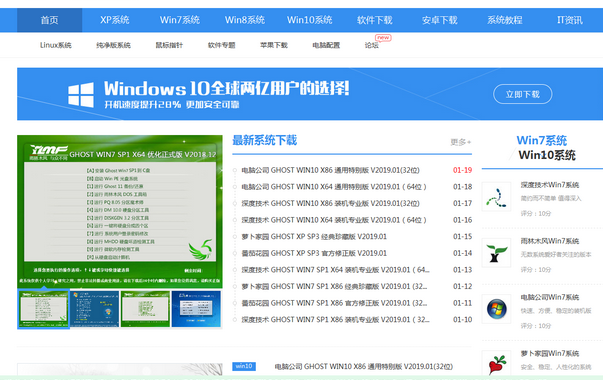Select the second blue slideshow thumbnail
This screenshot has width=603, height=380.
point(95,309)
